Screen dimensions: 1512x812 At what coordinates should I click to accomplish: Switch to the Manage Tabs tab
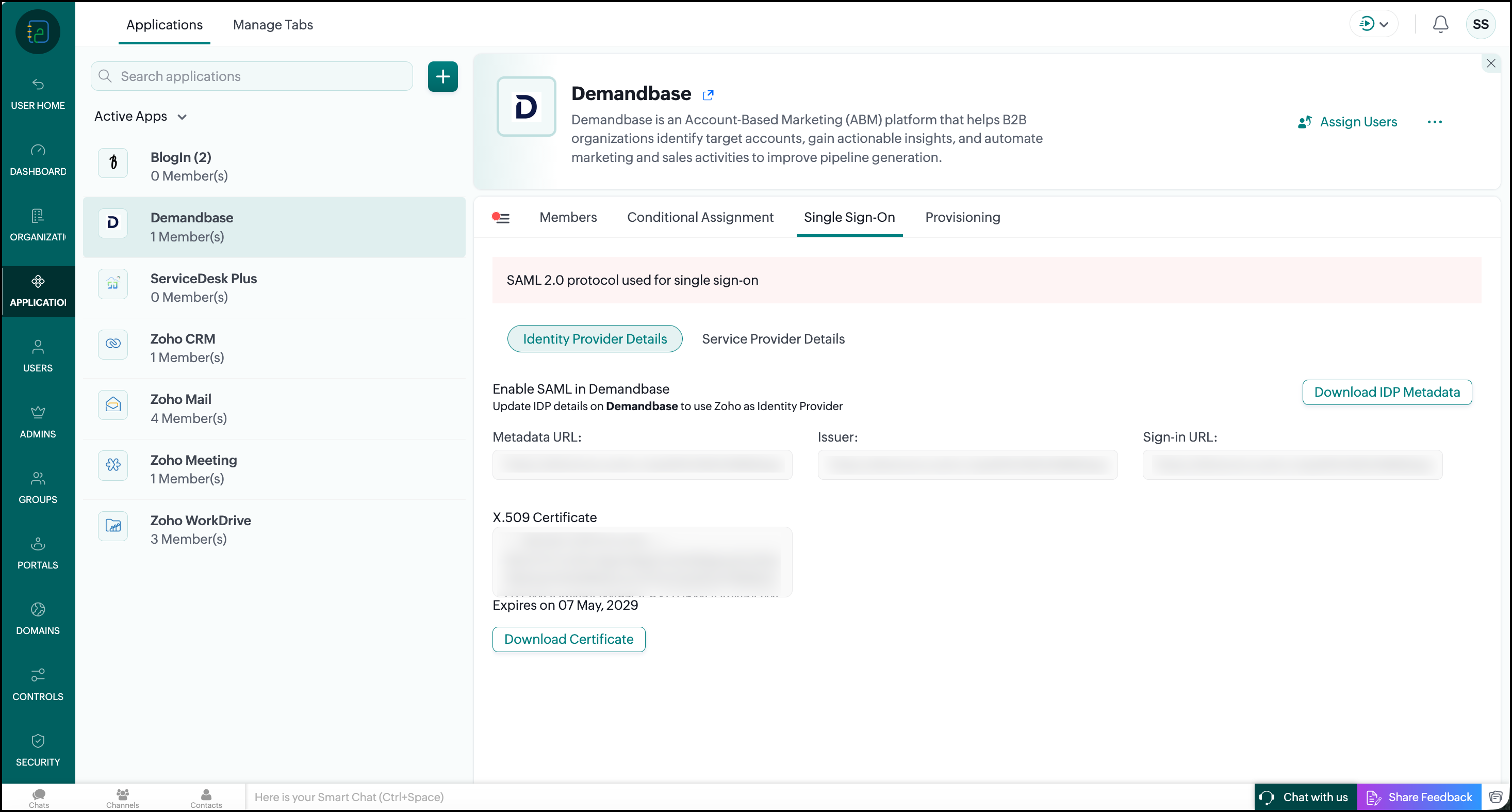click(273, 25)
